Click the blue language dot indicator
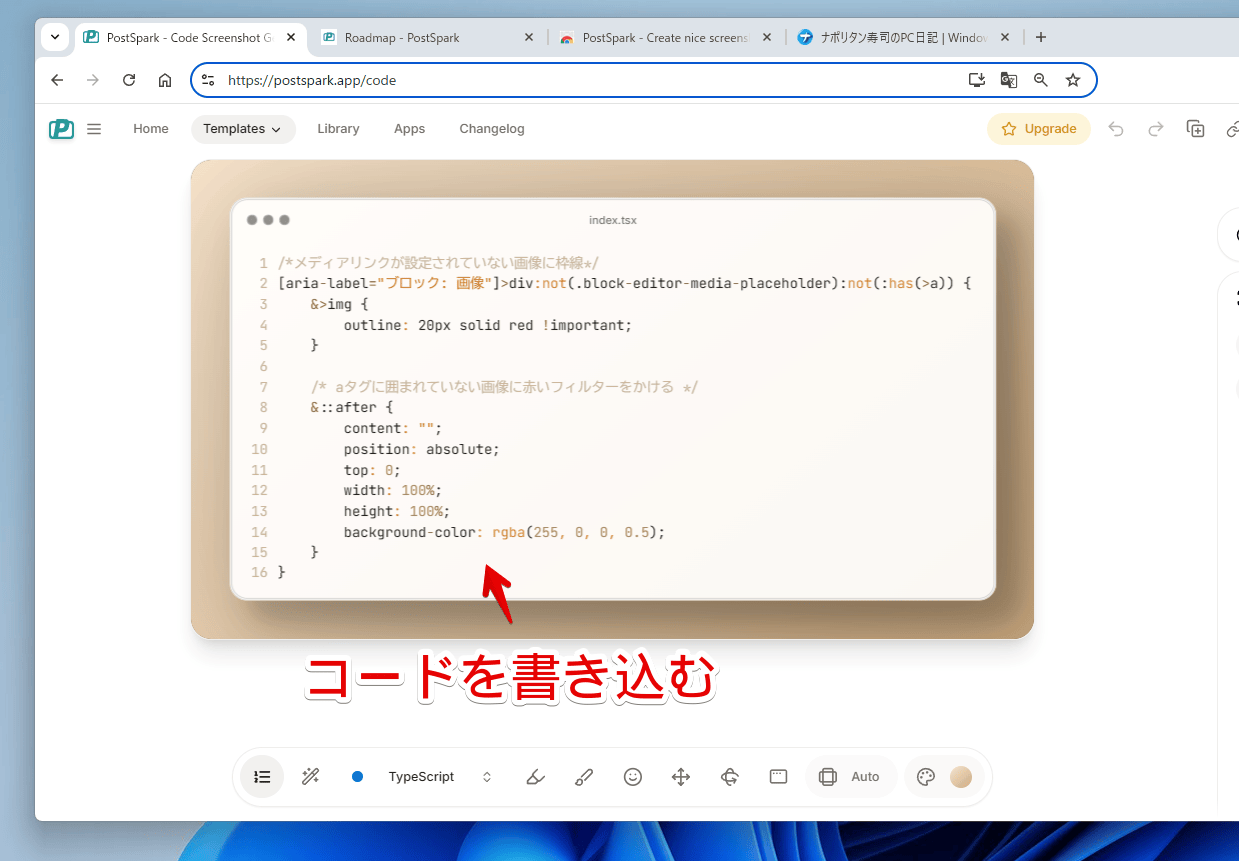Screen dimensions: 1239x861 point(358,777)
